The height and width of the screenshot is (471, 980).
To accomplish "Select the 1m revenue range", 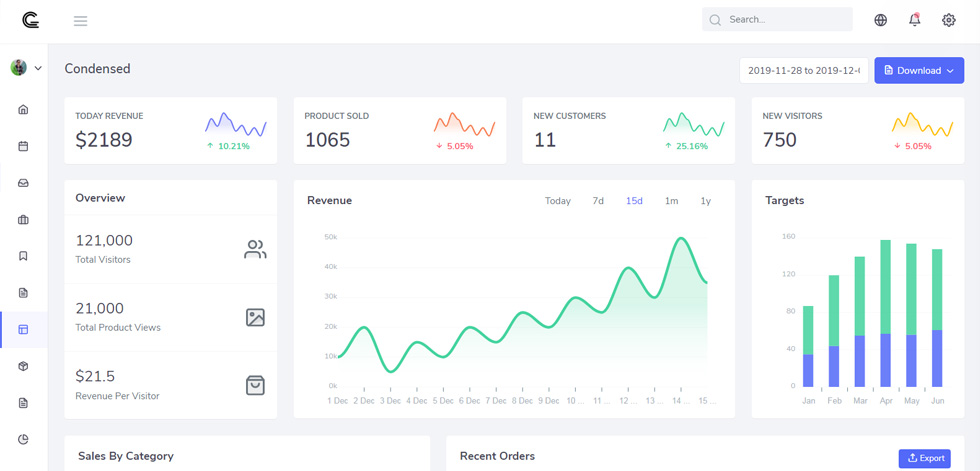I will [671, 201].
